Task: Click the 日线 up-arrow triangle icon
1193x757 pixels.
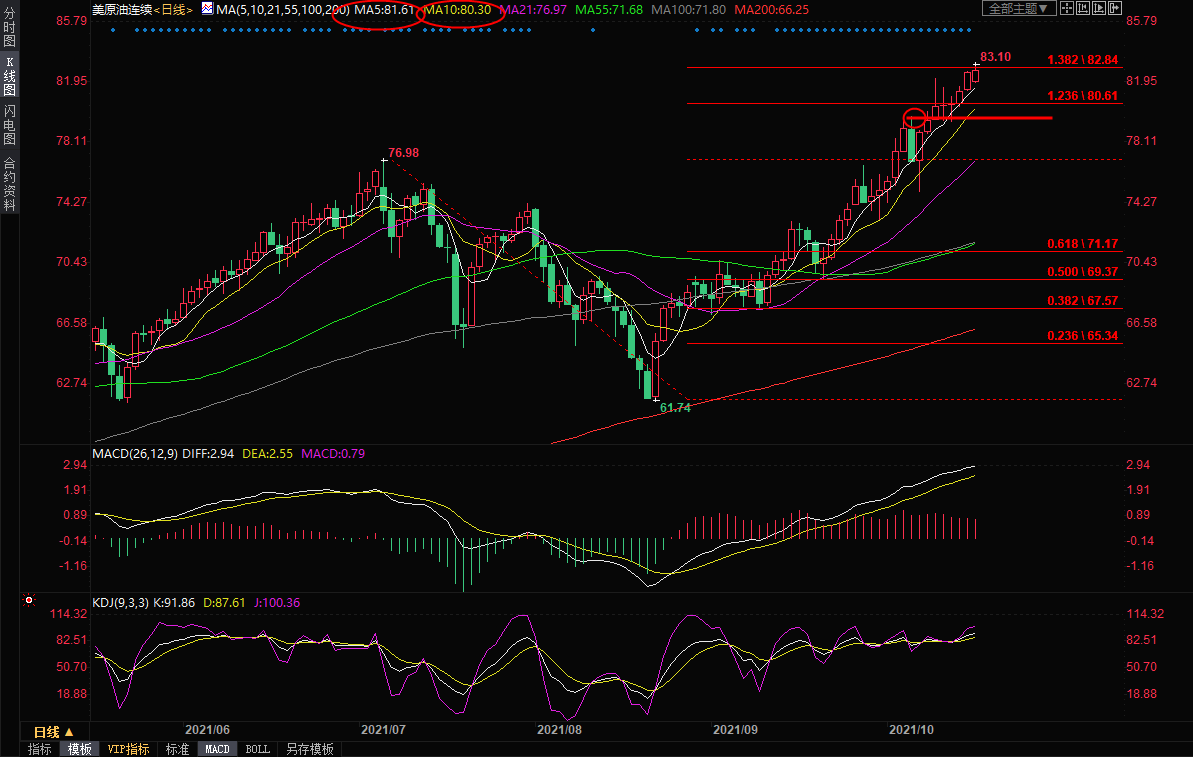Action: point(69,733)
